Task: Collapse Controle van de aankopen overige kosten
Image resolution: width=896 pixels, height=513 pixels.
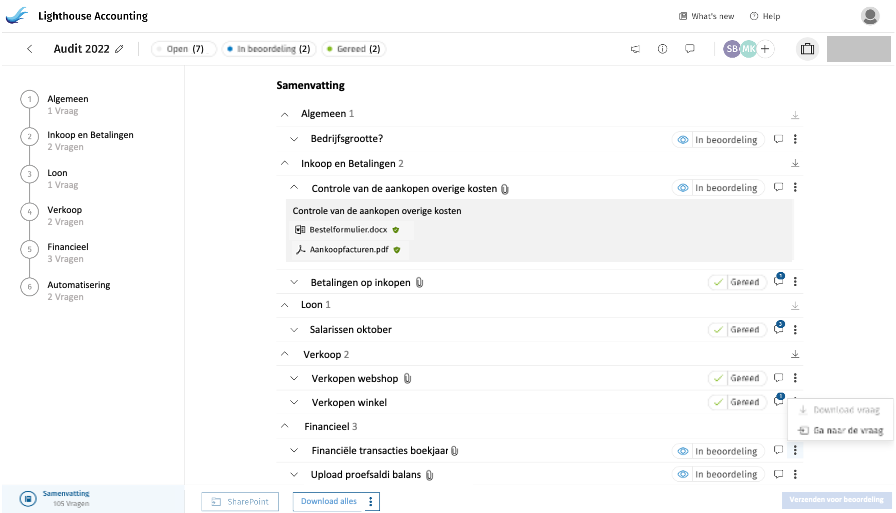Action: pos(294,188)
